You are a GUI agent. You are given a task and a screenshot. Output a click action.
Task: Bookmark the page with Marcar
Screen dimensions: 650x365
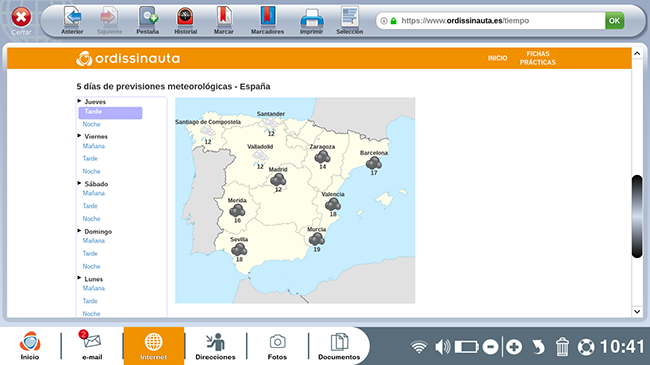[223, 20]
